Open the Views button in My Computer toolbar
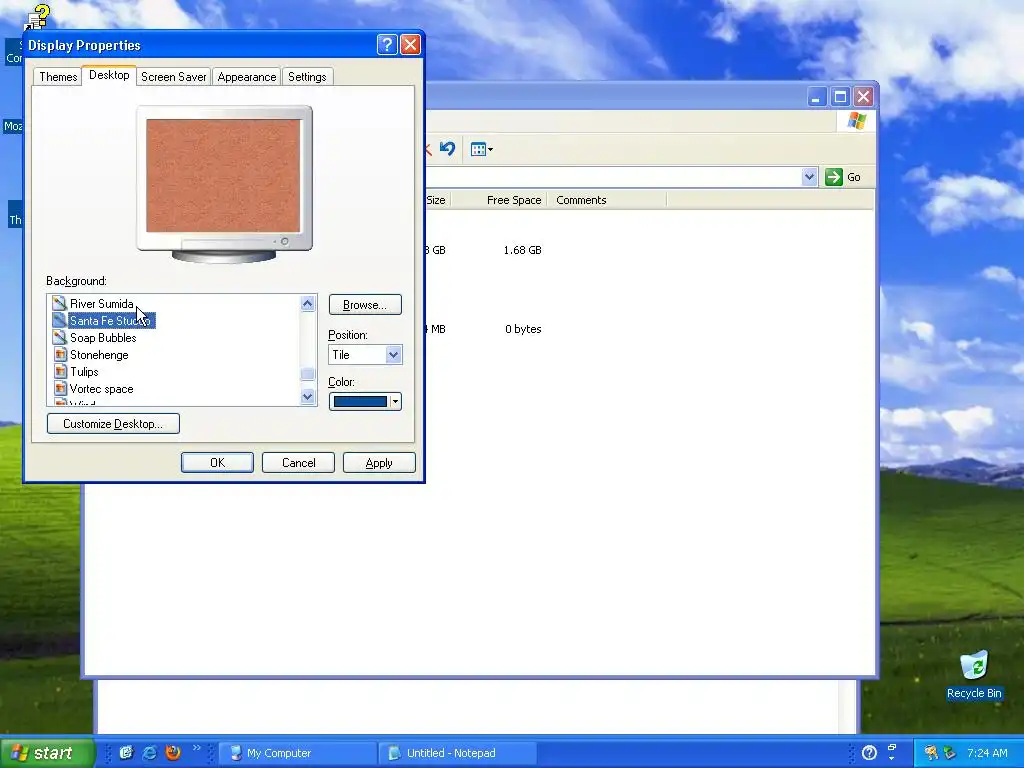The image size is (1024, 768). pyautogui.click(x=481, y=150)
